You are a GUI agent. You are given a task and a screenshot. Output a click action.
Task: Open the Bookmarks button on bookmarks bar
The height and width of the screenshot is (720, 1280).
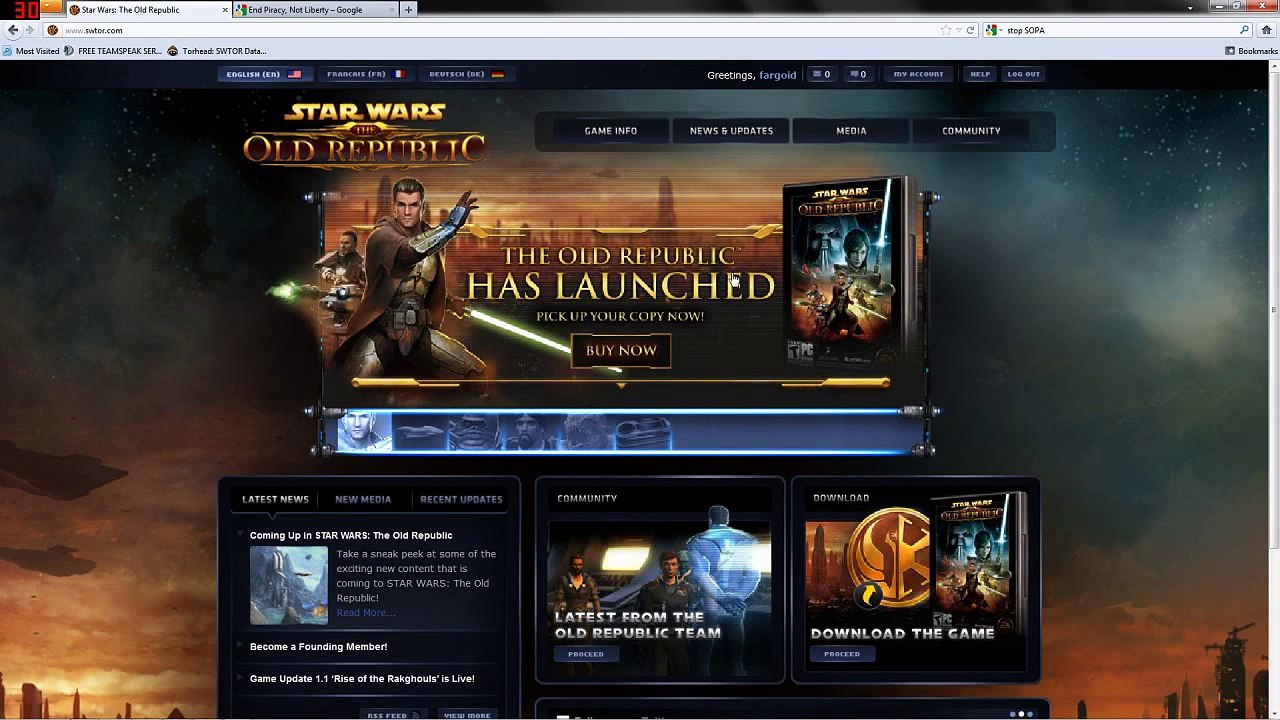coord(1252,51)
